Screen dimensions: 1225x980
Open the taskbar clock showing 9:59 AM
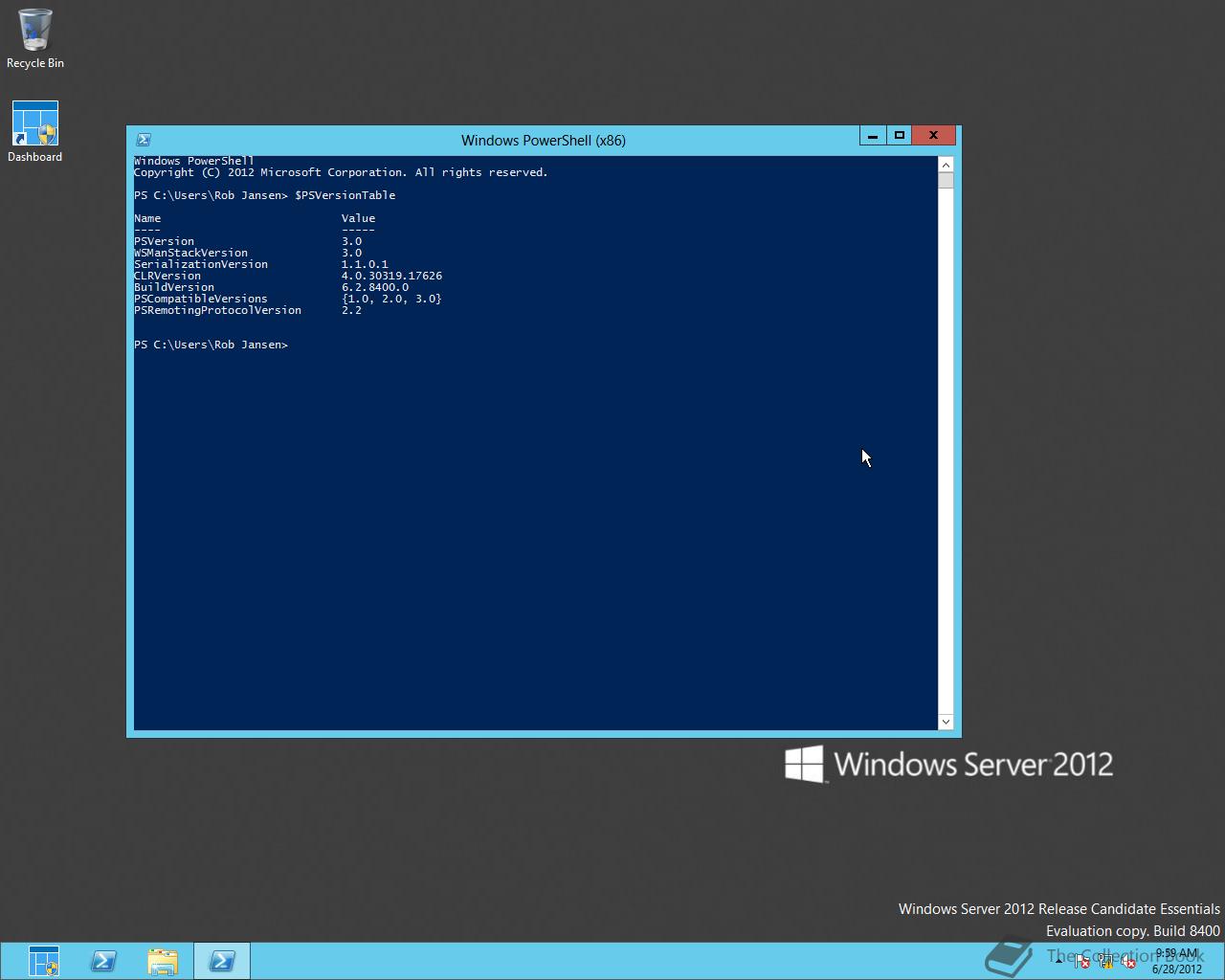[x=1176, y=961]
